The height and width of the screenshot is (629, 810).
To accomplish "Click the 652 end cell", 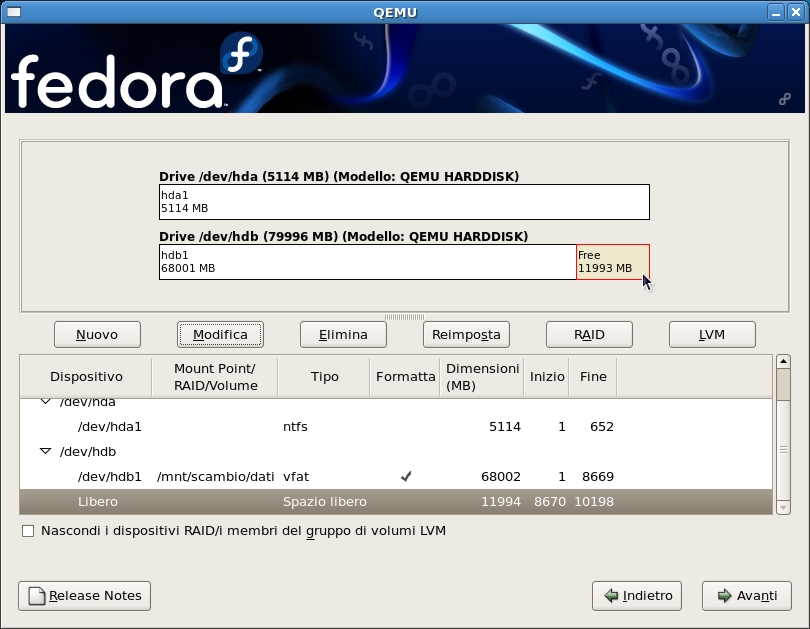I will click(602, 427).
